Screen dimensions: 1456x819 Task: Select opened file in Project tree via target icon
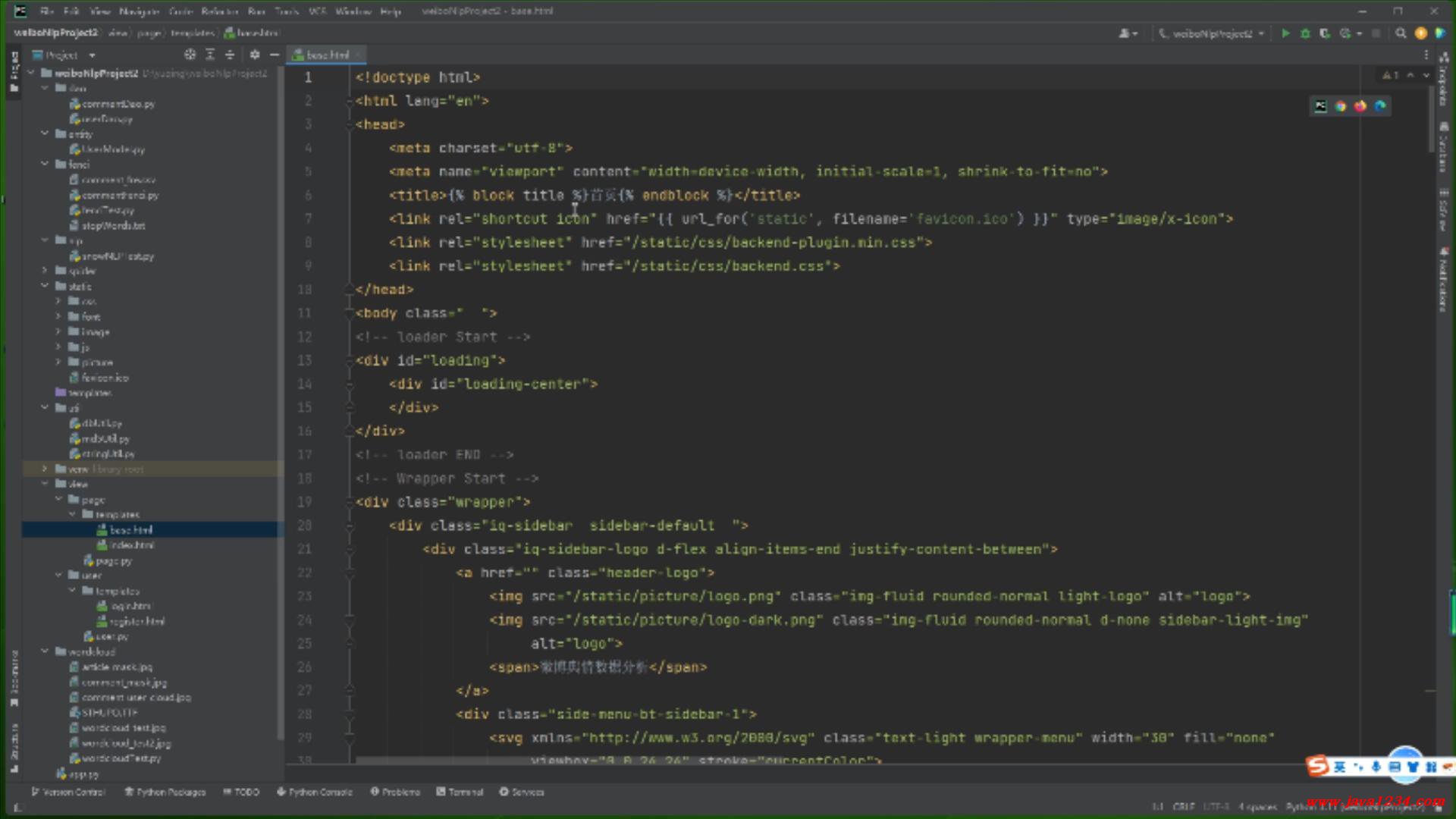(x=190, y=55)
